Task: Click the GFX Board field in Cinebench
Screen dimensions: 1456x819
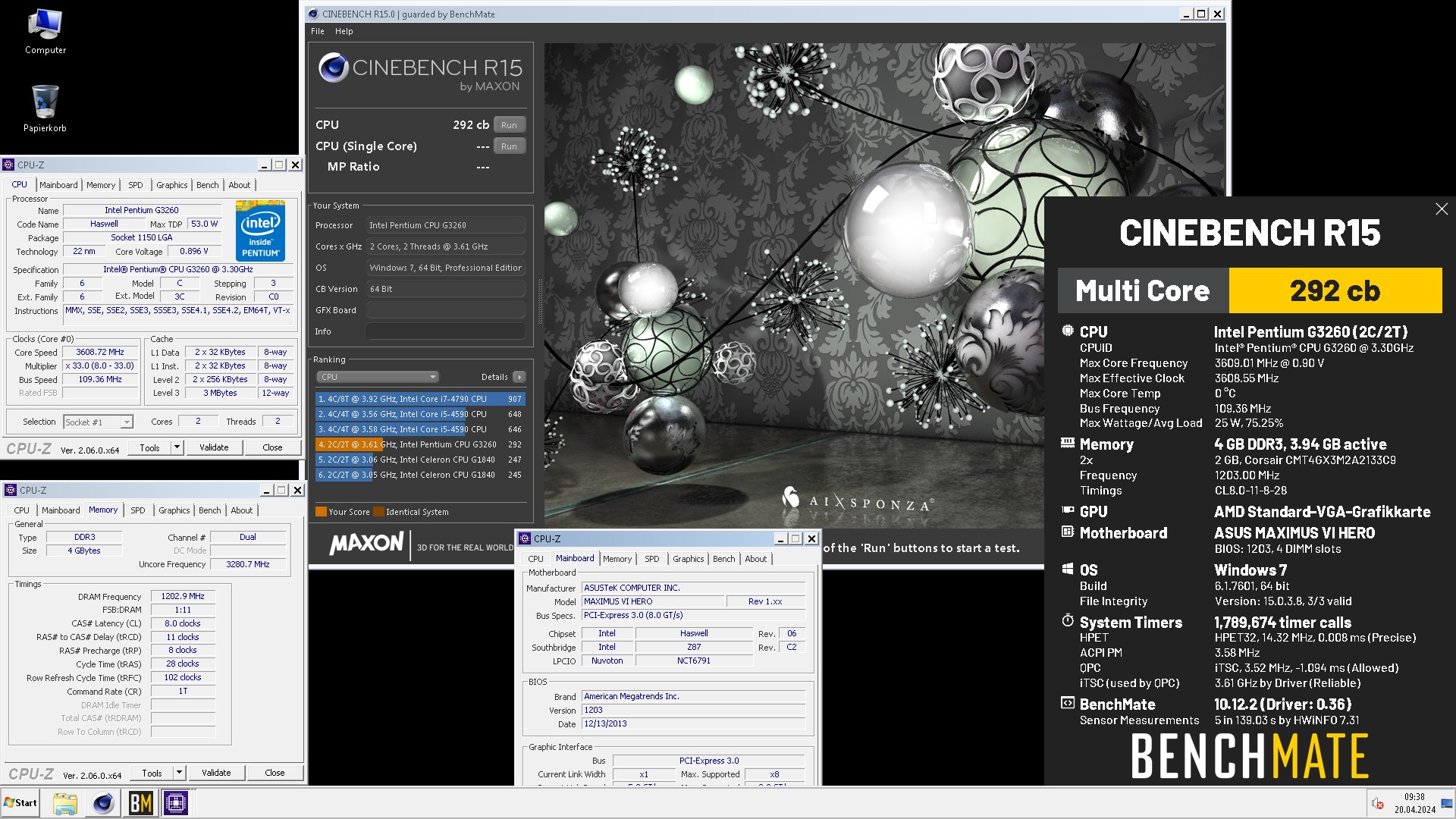Action: coord(445,310)
